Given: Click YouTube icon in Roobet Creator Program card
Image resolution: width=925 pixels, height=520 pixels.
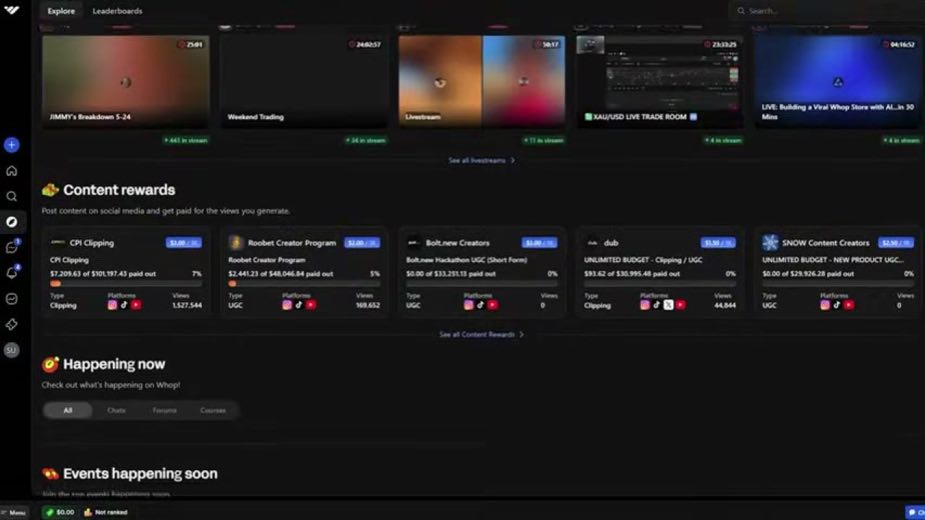Looking at the screenshot, I should (x=311, y=305).
